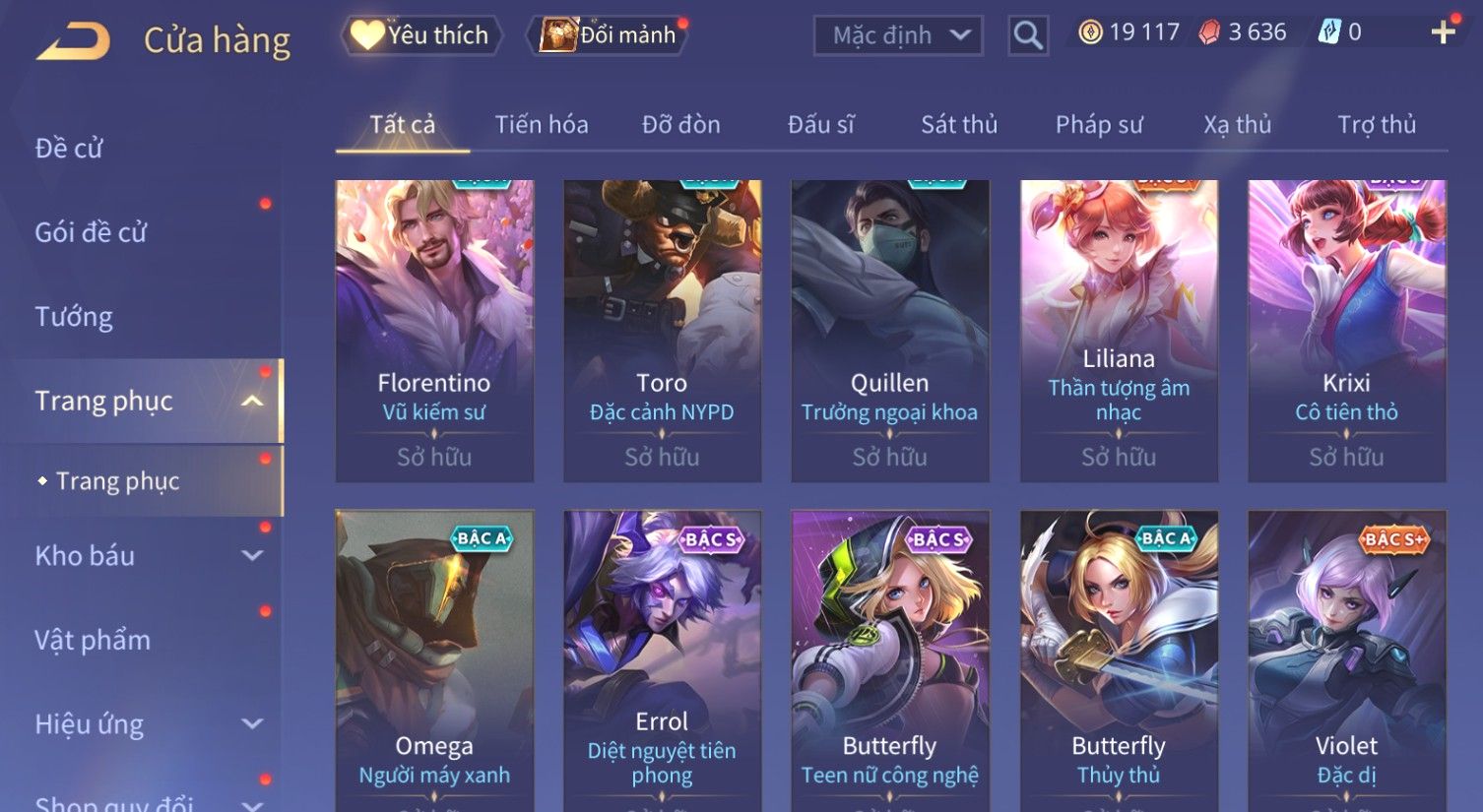This screenshot has height=812, width=1483.
Task: Click the heart icon in Yêu thích
Action: click(x=367, y=35)
